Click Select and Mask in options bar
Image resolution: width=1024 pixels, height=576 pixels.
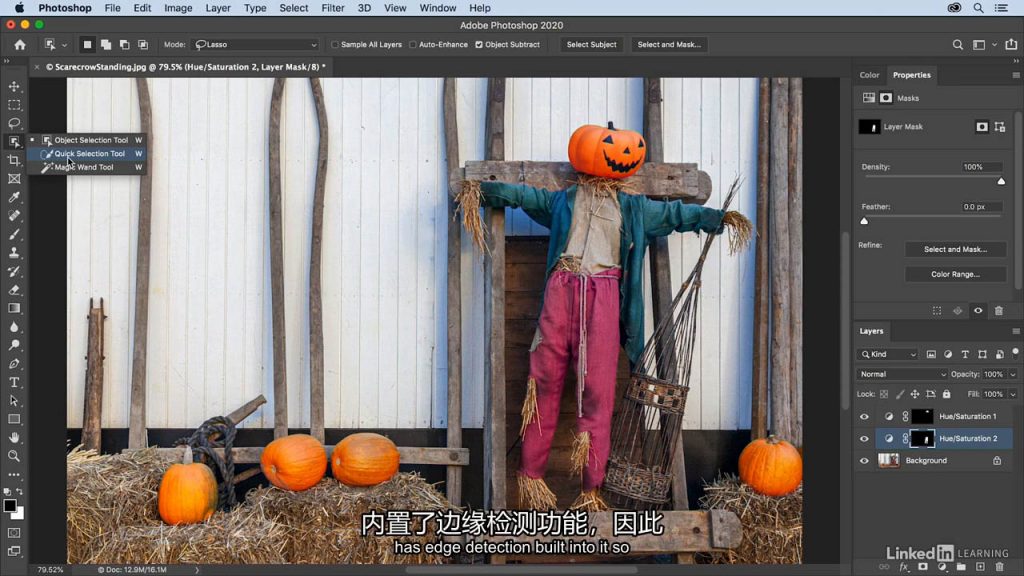pos(669,44)
